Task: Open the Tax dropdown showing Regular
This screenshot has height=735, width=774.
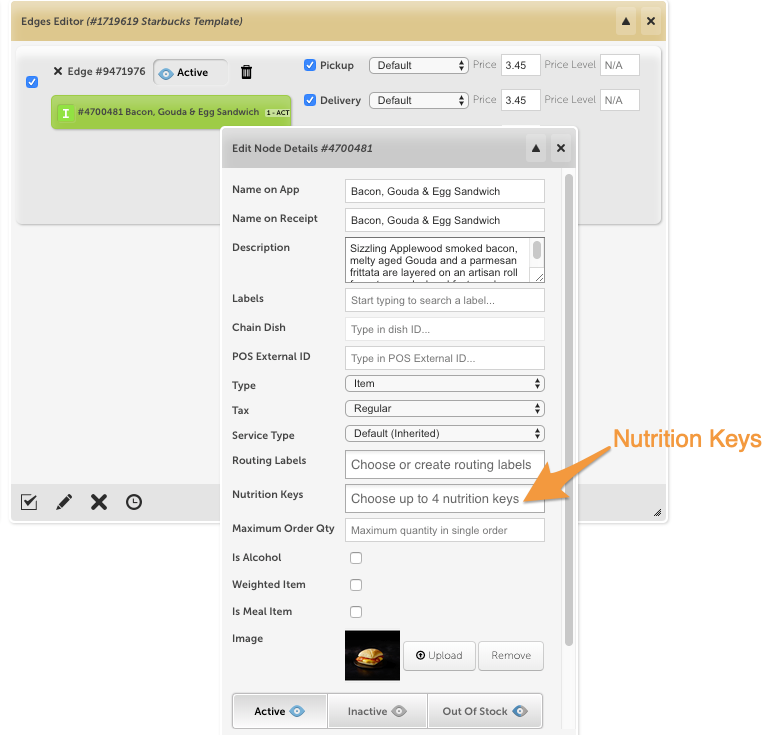Action: (445, 408)
